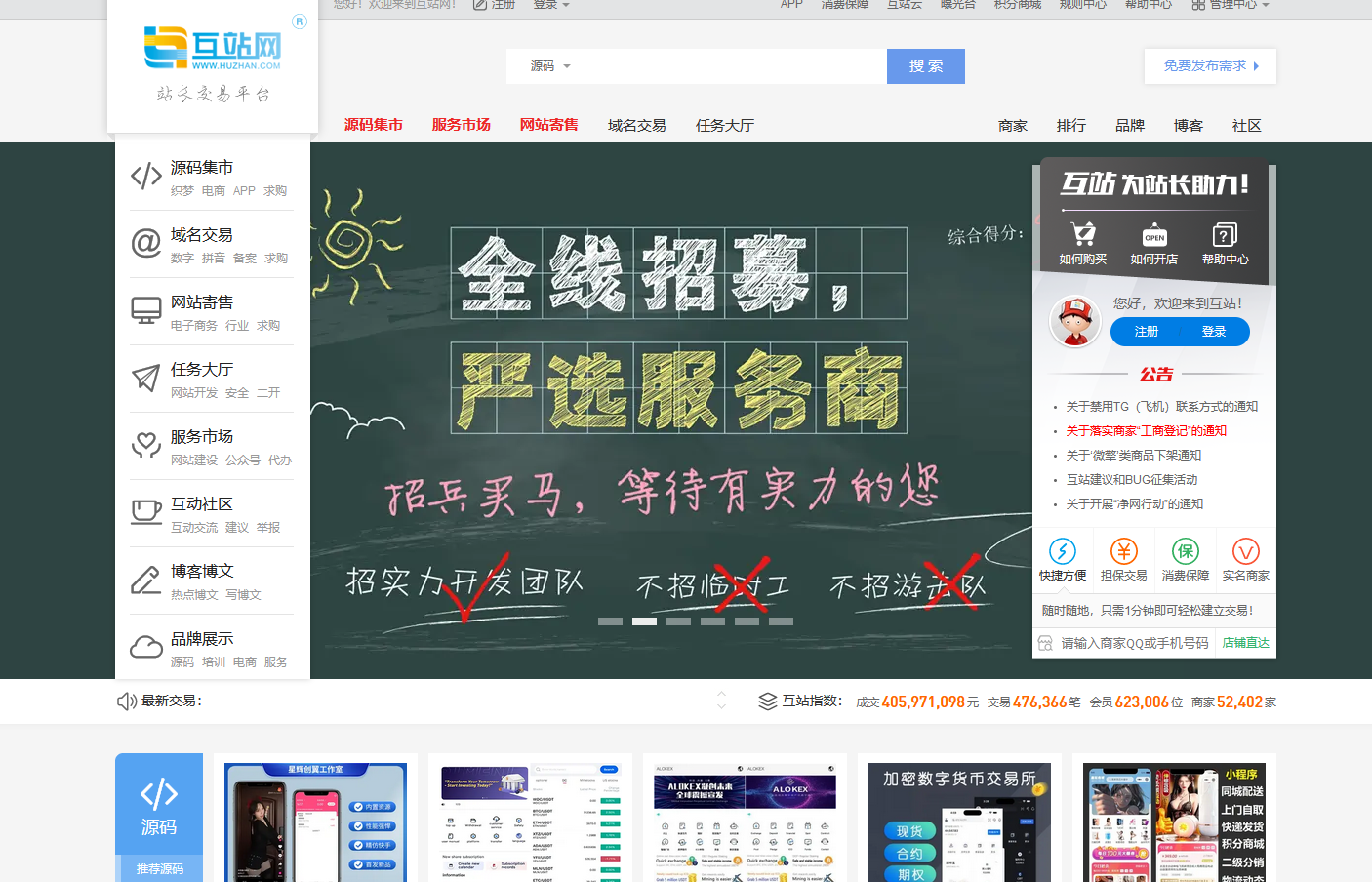Open notice 关于禁用TG（飞机）联系方式的通知
Image resolution: width=1372 pixels, height=882 pixels.
[x=1162, y=407]
